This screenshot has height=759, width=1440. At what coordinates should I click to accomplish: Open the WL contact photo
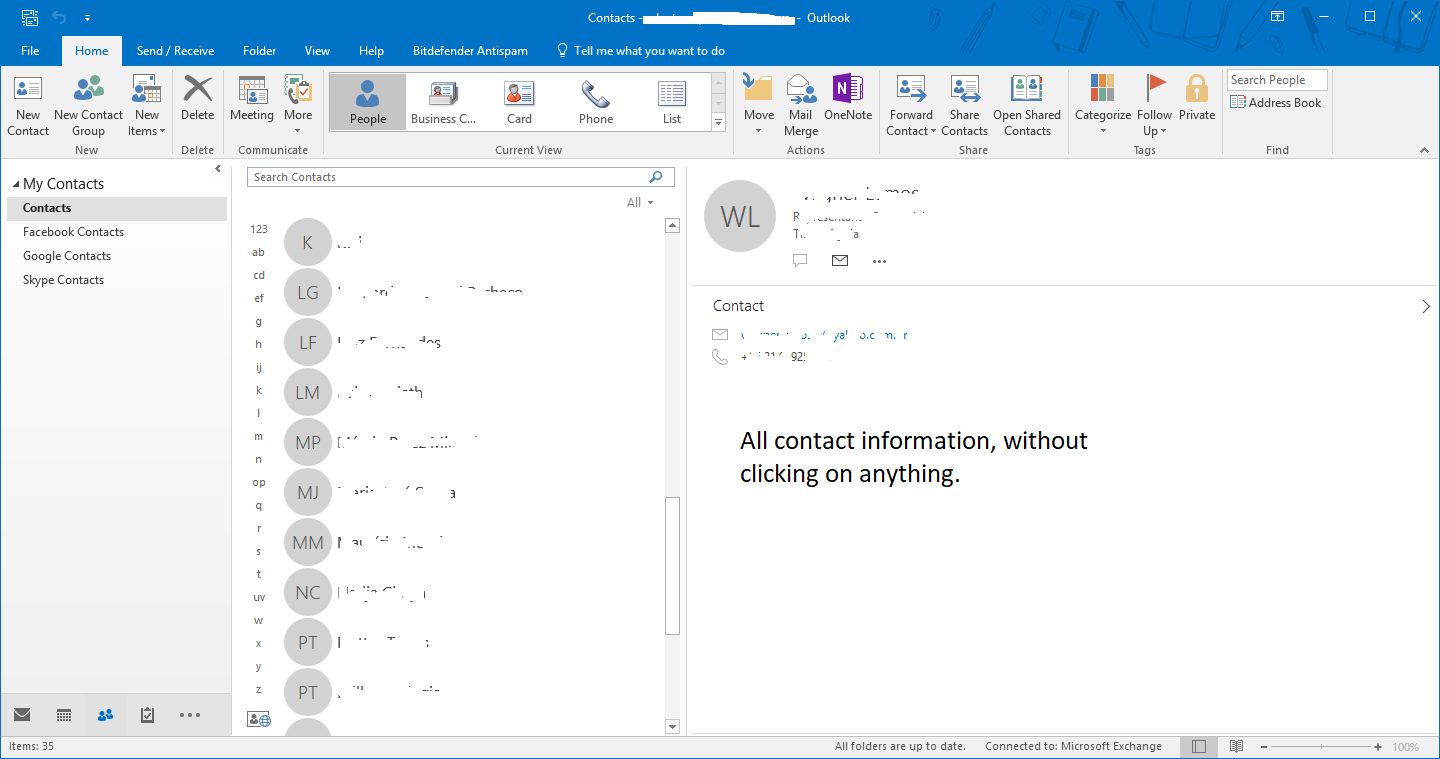pos(740,216)
